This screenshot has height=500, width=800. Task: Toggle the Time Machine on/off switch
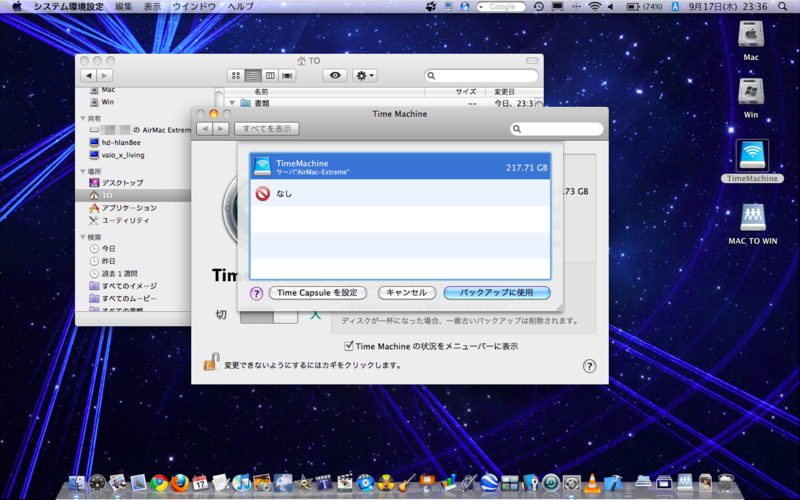(x=269, y=315)
